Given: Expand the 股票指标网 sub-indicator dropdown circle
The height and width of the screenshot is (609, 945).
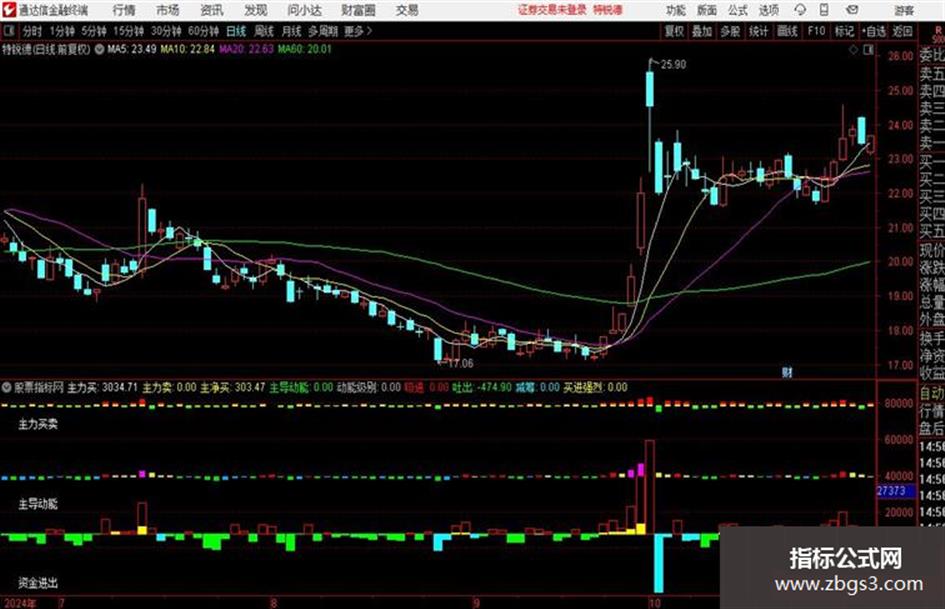Looking at the screenshot, I should [x=7, y=387].
